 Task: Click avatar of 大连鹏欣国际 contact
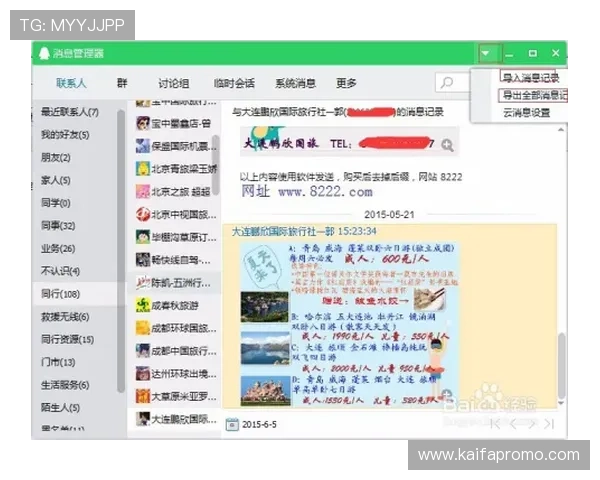tap(143, 419)
